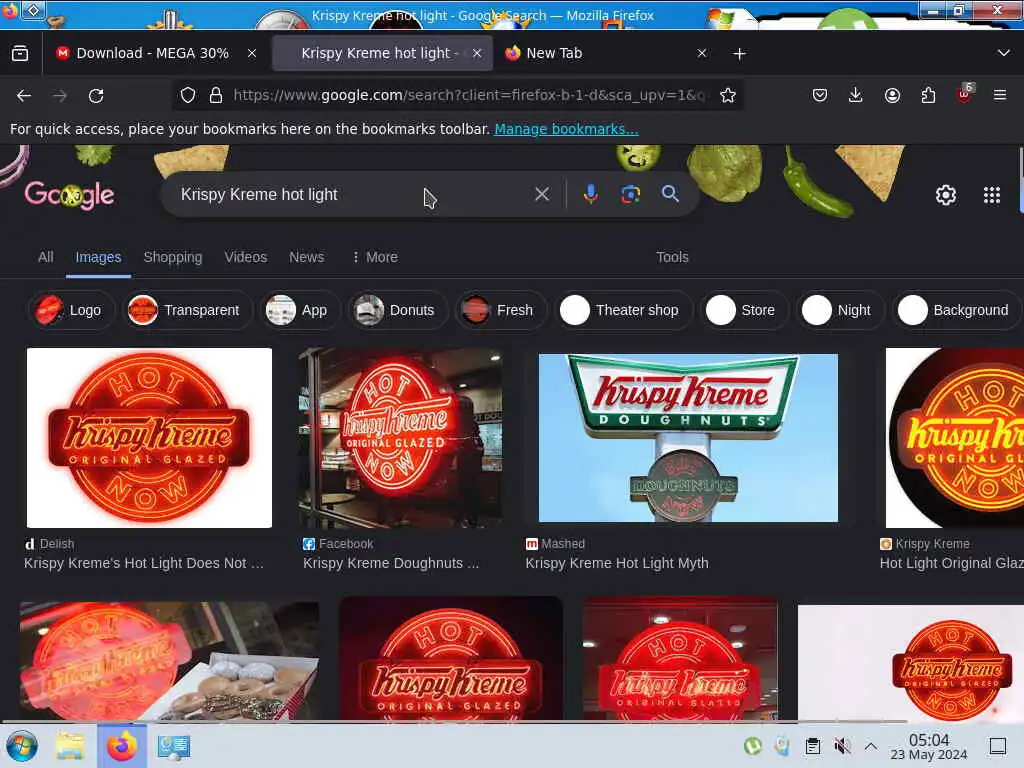Filter images by Donuts chip
The width and height of the screenshot is (1024, 768).
click(397, 310)
